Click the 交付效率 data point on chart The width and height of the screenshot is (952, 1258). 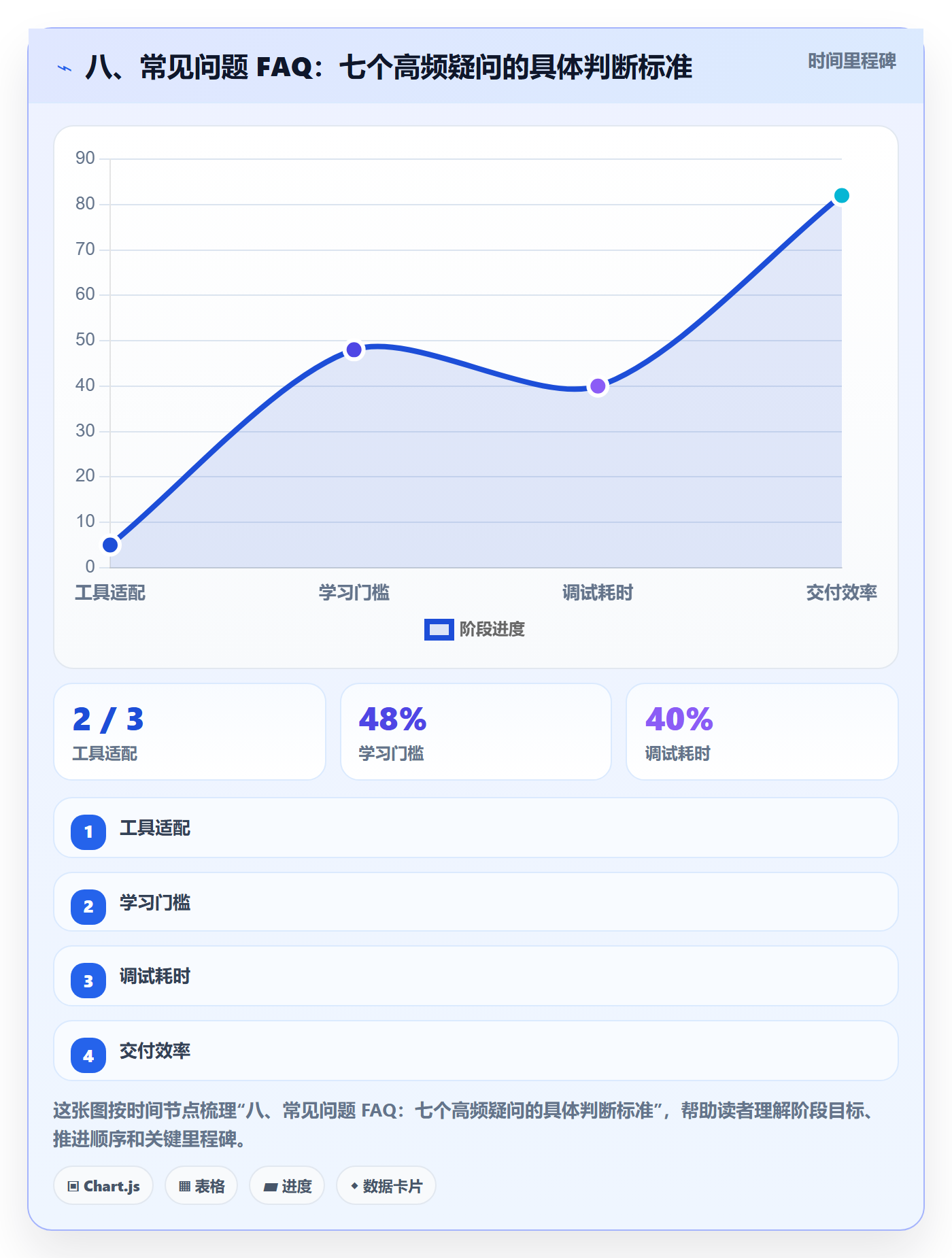pos(841,196)
